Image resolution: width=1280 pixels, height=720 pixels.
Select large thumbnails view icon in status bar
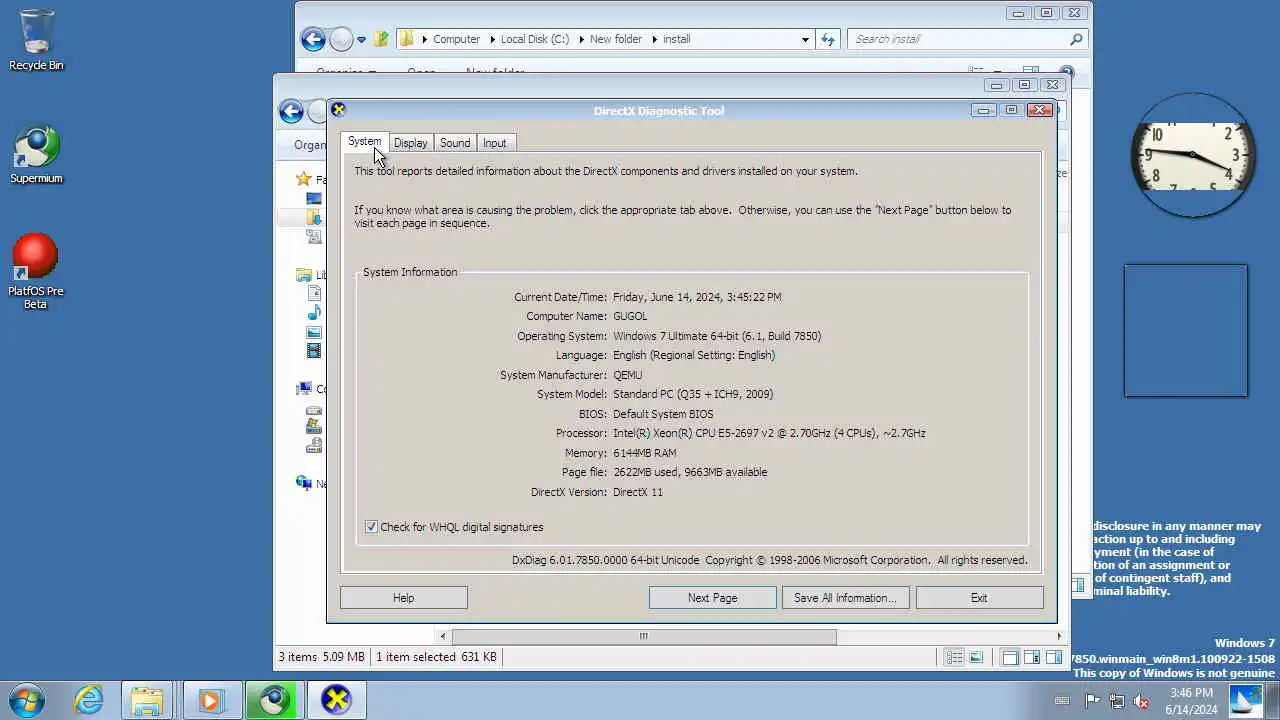click(x=976, y=657)
